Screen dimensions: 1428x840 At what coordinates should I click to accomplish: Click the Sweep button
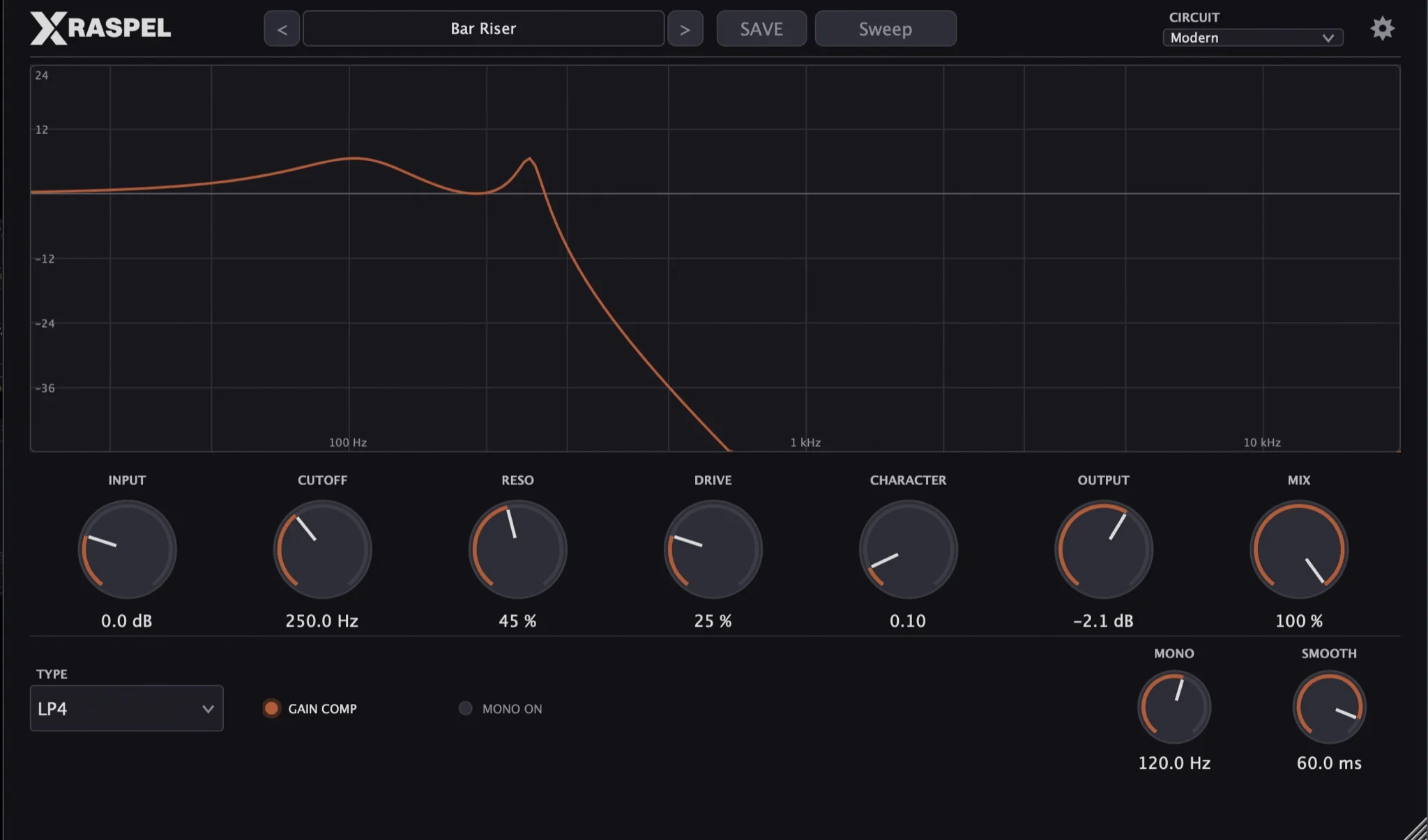886,29
